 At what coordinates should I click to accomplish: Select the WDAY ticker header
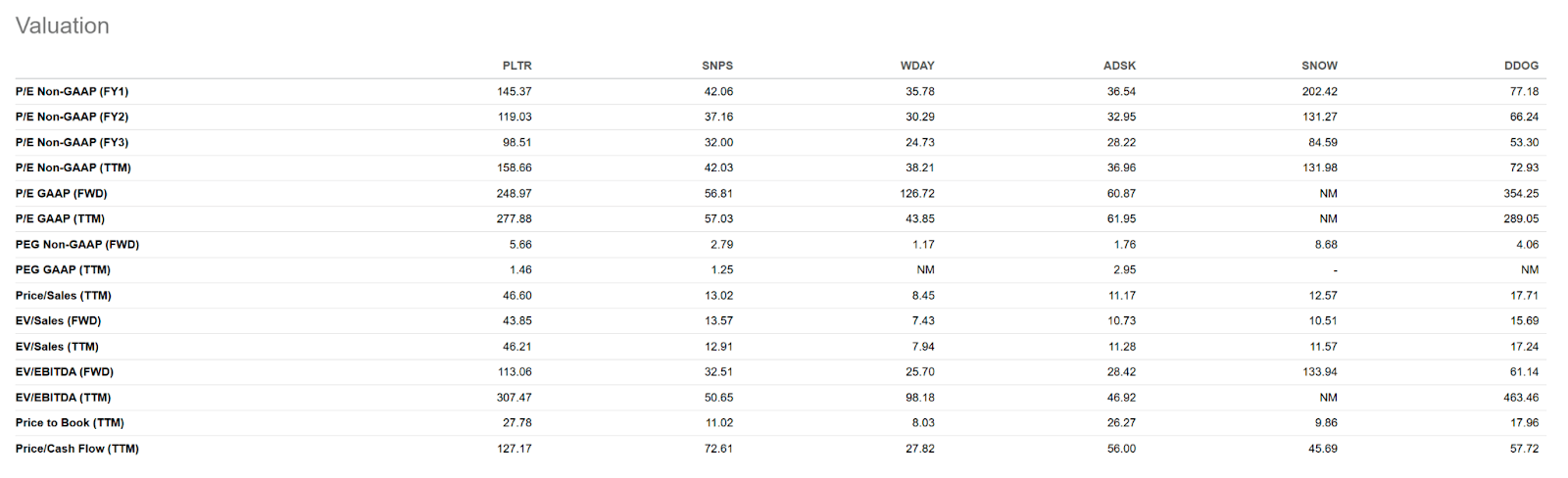917,66
